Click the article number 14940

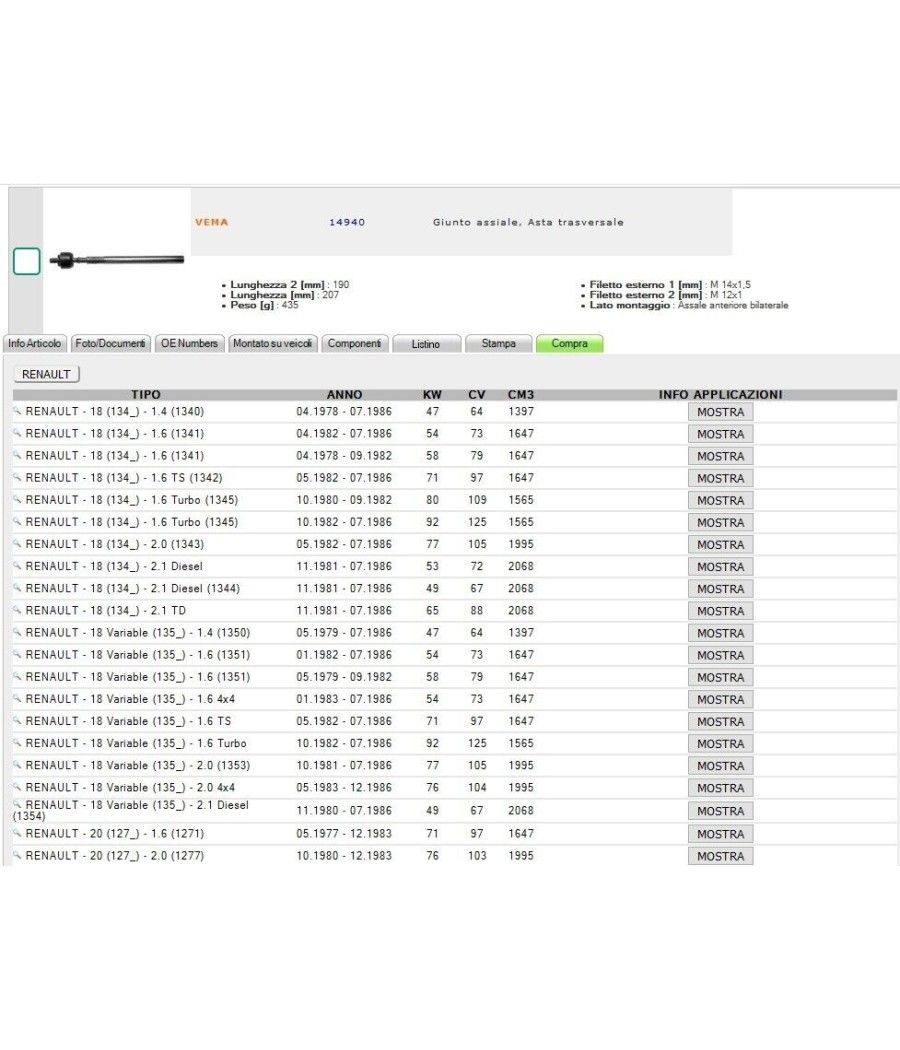[x=347, y=222]
